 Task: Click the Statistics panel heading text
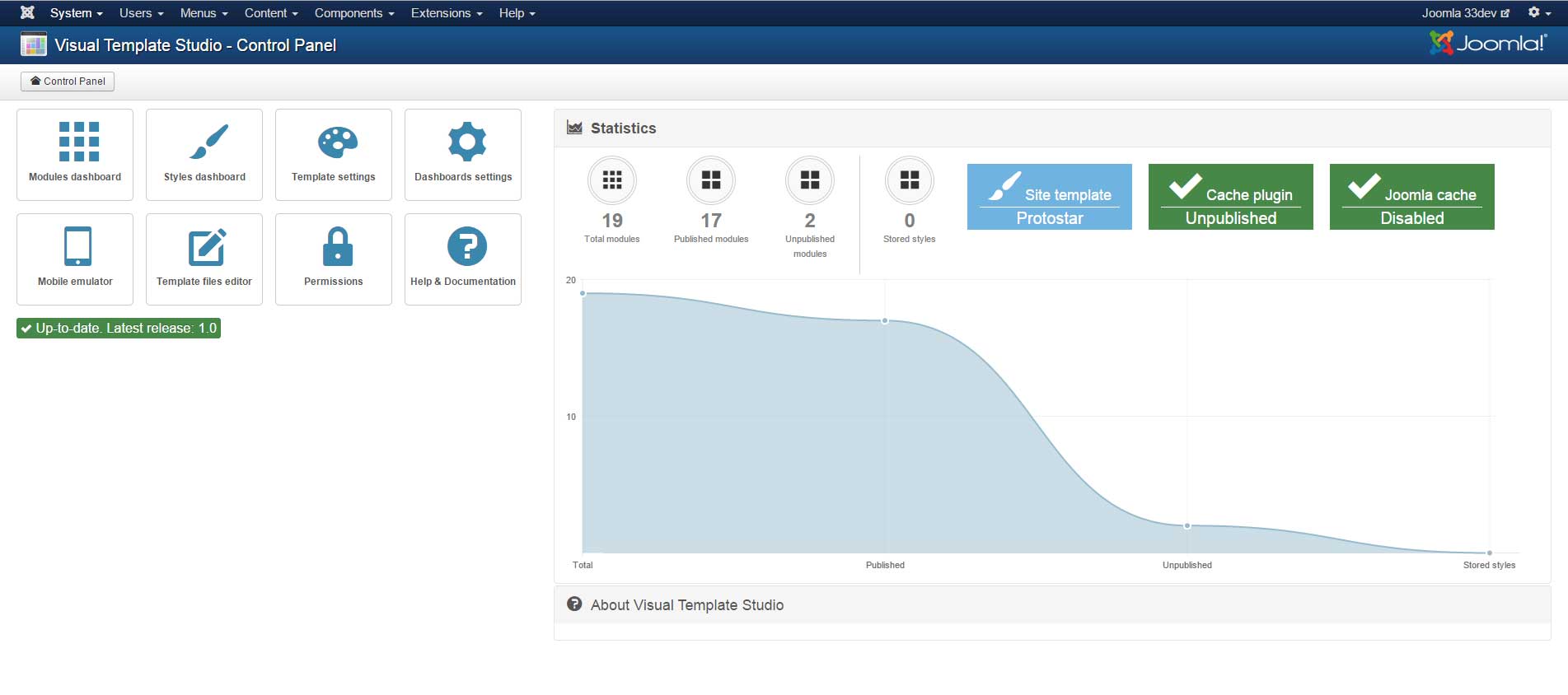pos(624,128)
